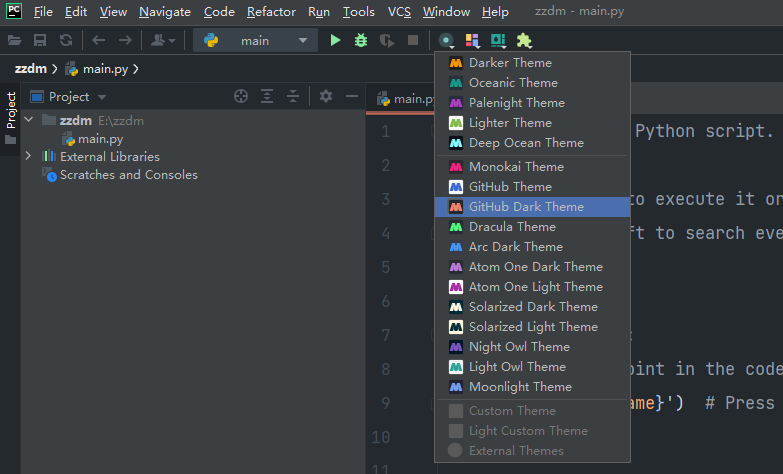783x474 pixels.
Task: Select Night Owl Theme
Action: [532, 347]
